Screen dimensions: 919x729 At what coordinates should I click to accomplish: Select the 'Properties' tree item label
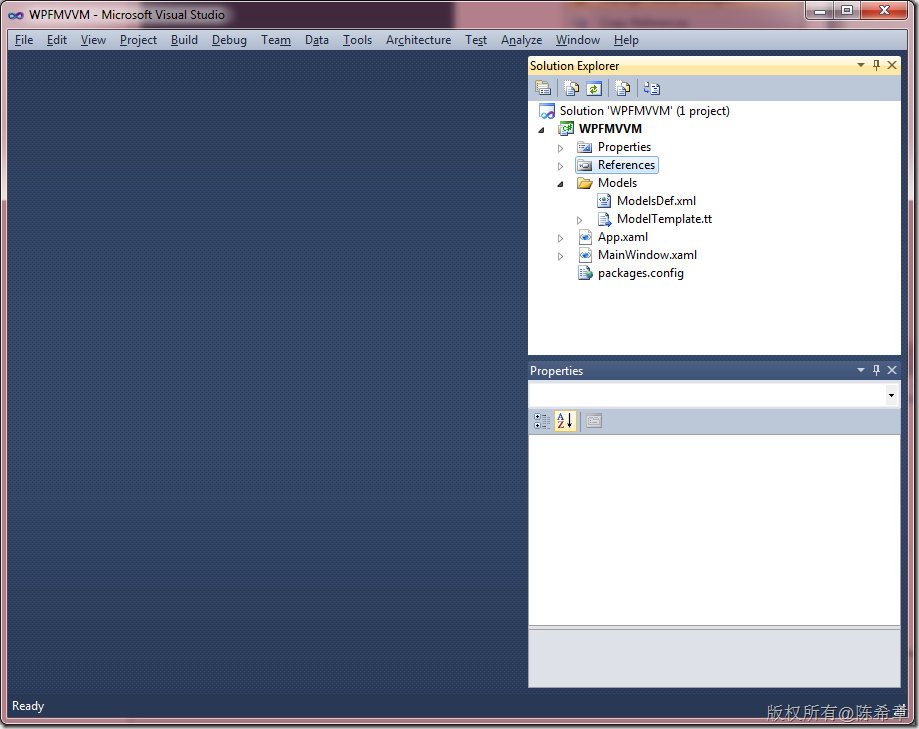click(x=624, y=147)
